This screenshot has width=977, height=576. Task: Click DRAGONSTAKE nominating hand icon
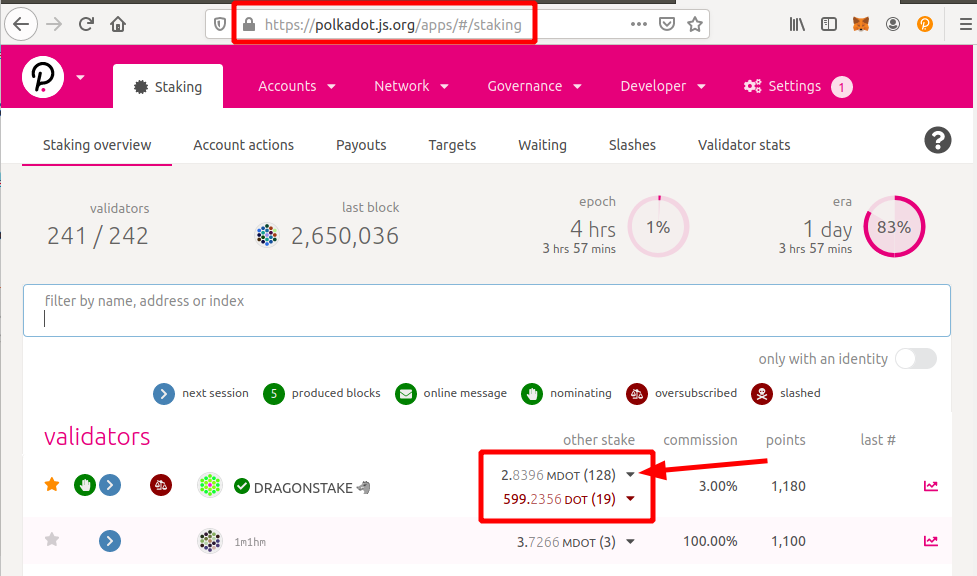click(x=85, y=484)
